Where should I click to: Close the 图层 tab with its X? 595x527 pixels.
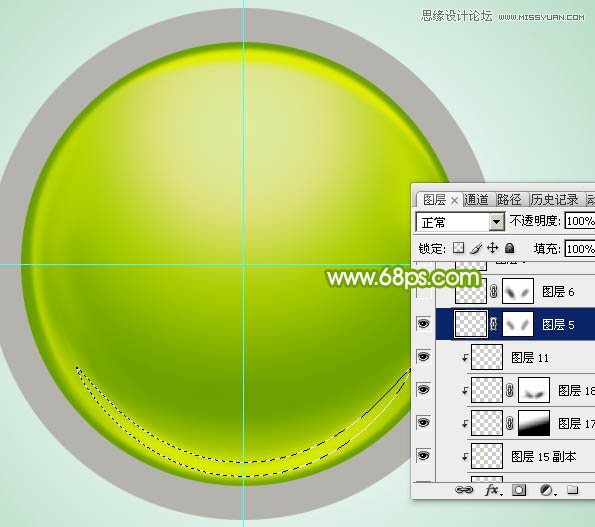click(x=454, y=201)
